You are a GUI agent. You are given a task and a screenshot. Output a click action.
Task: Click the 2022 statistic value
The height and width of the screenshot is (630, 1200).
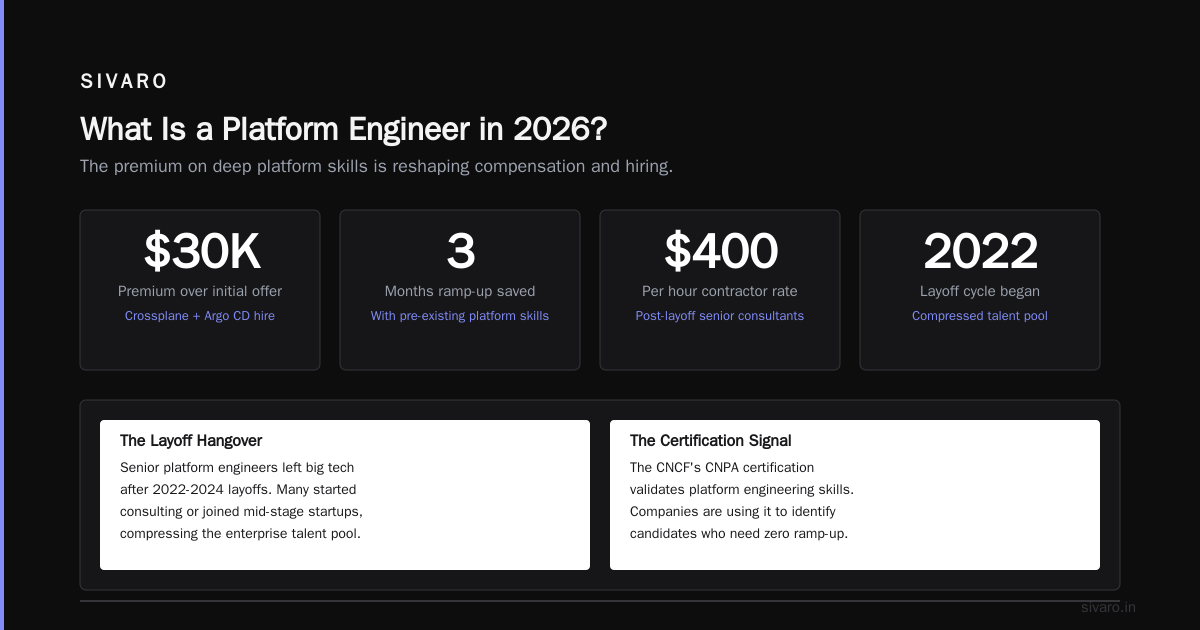[980, 251]
